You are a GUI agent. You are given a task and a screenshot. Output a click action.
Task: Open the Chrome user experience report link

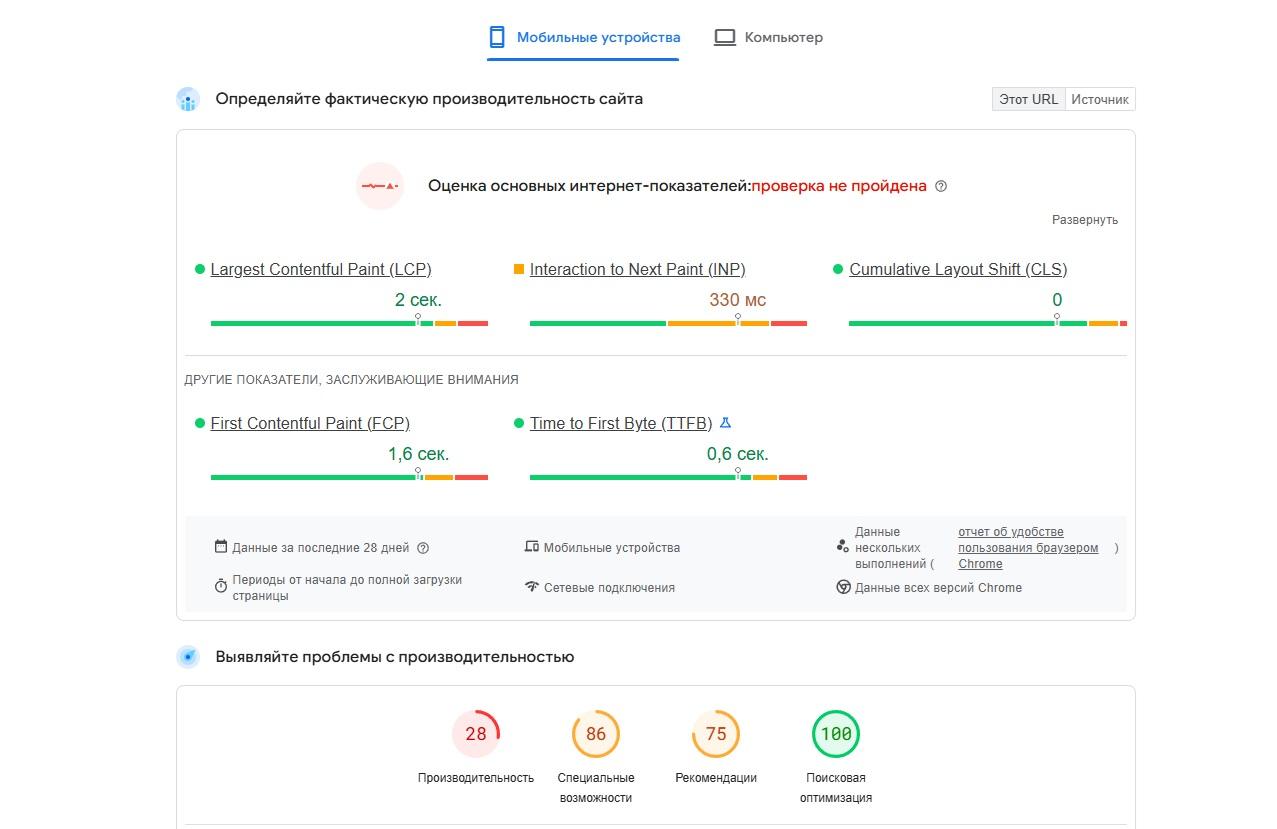coord(1028,548)
